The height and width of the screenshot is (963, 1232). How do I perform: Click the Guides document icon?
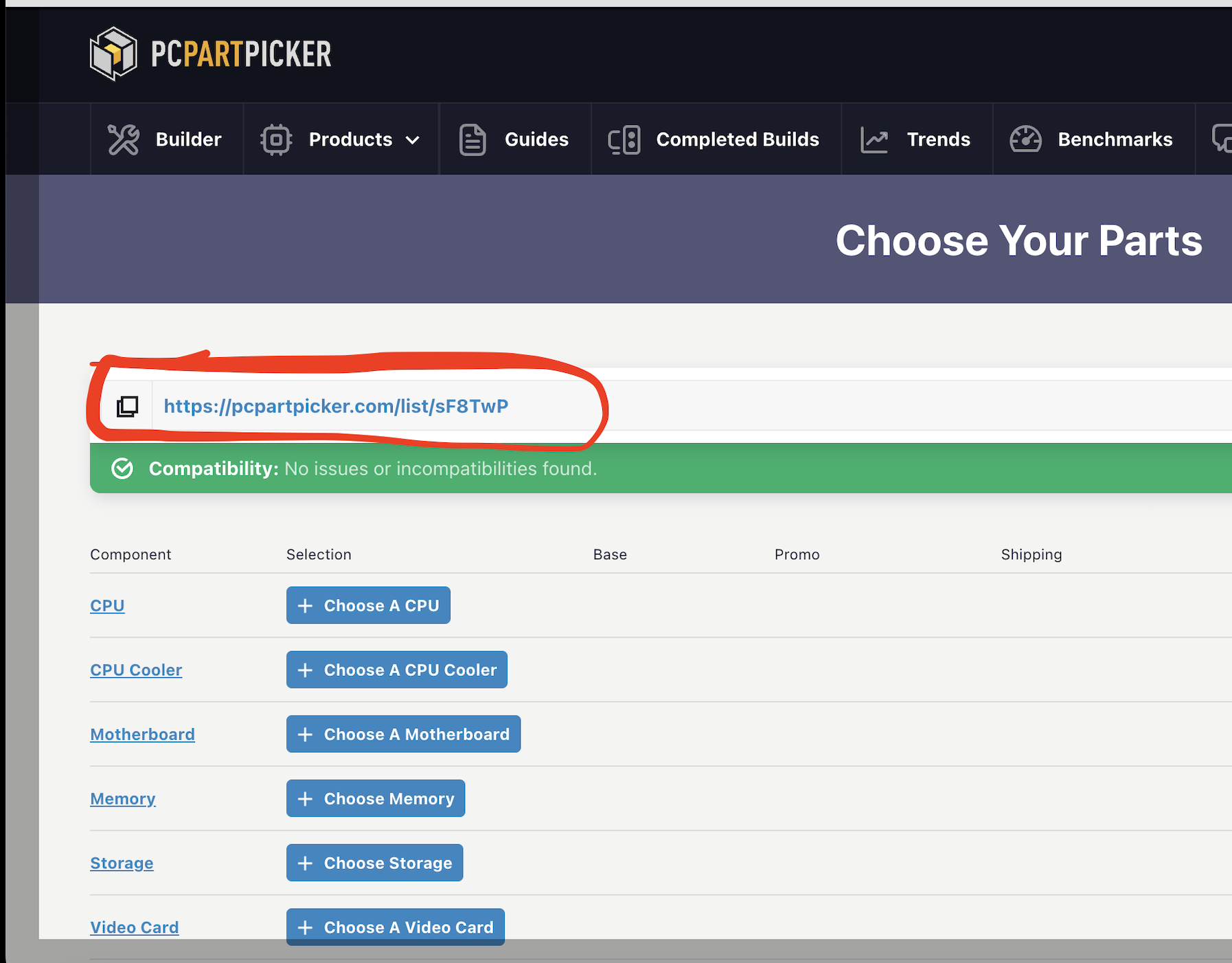(472, 139)
